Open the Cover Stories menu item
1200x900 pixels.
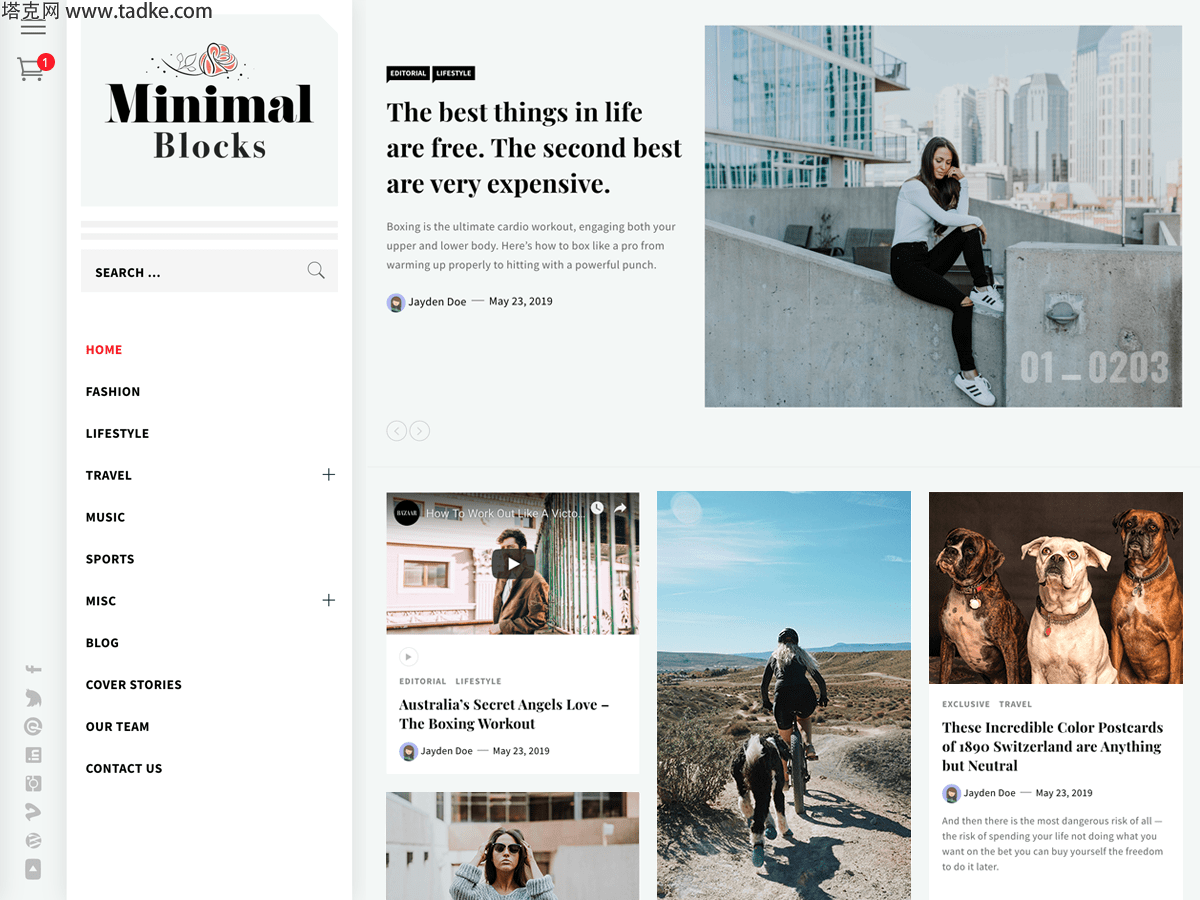(x=134, y=685)
